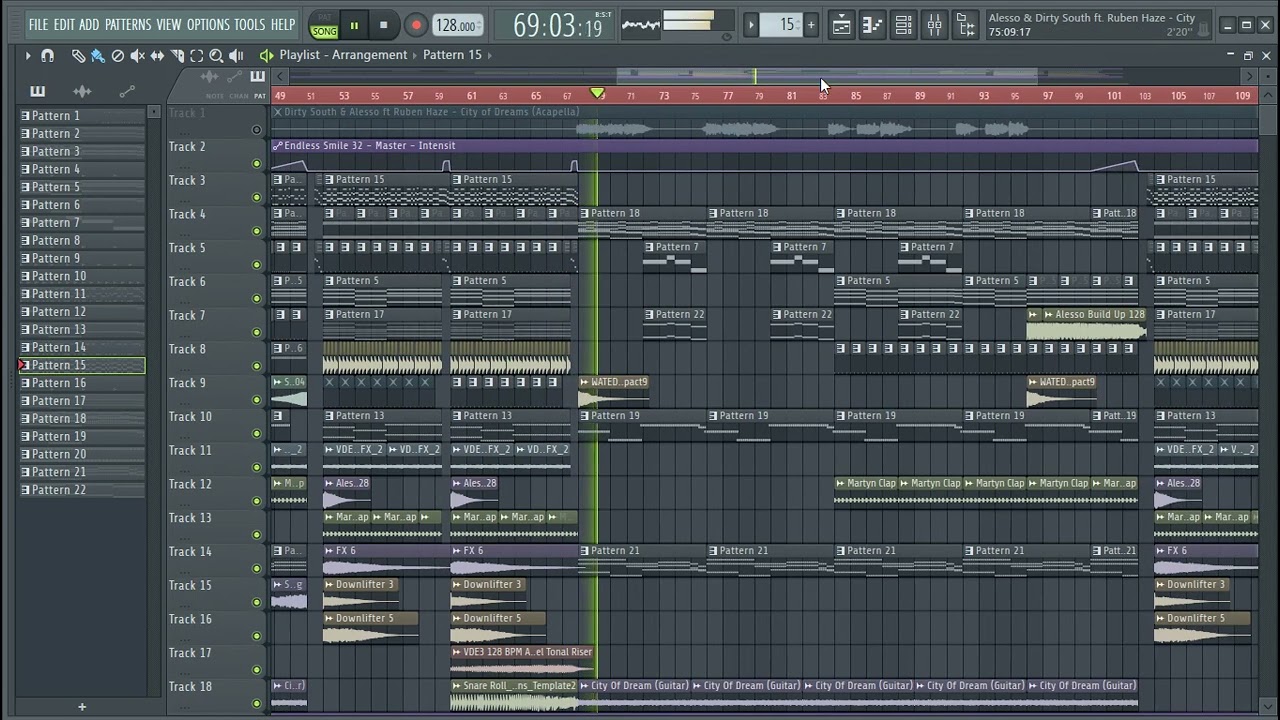This screenshot has height=720, width=1280.
Task: Toggle the snap magnet
Action: 47,56
